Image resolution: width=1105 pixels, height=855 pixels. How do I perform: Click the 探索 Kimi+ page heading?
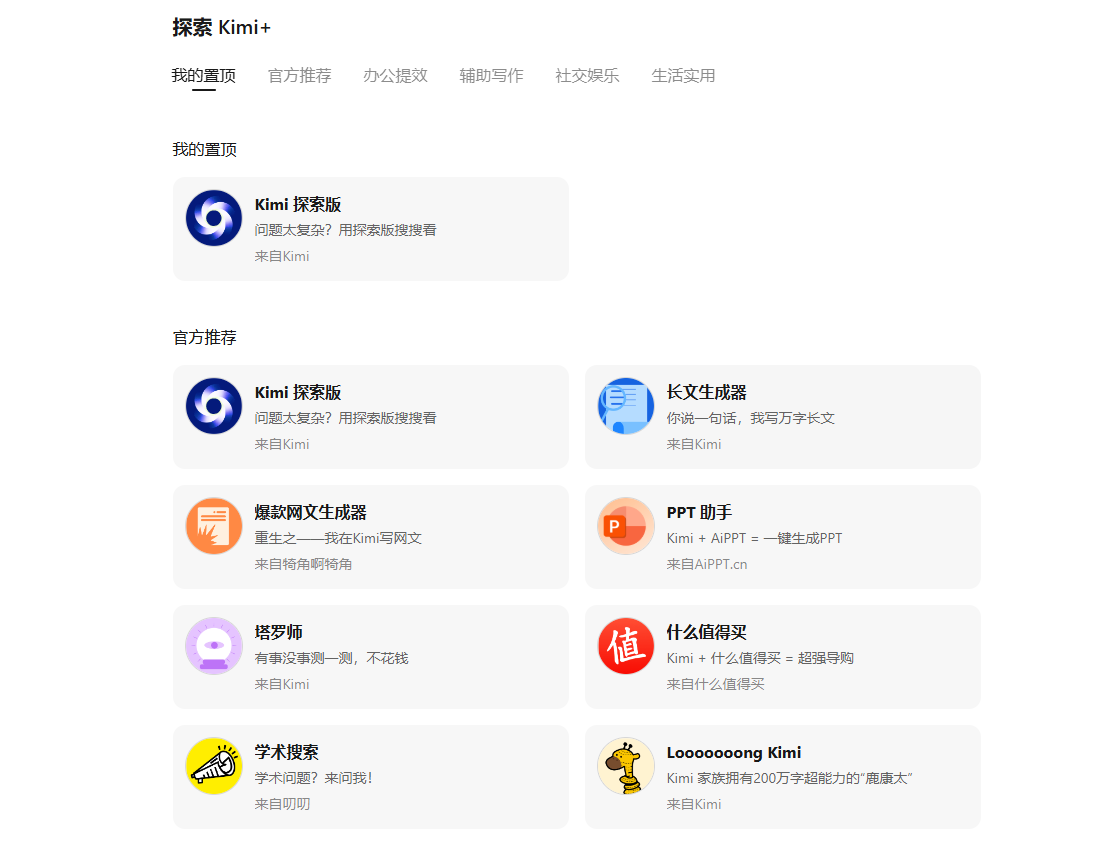click(221, 27)
